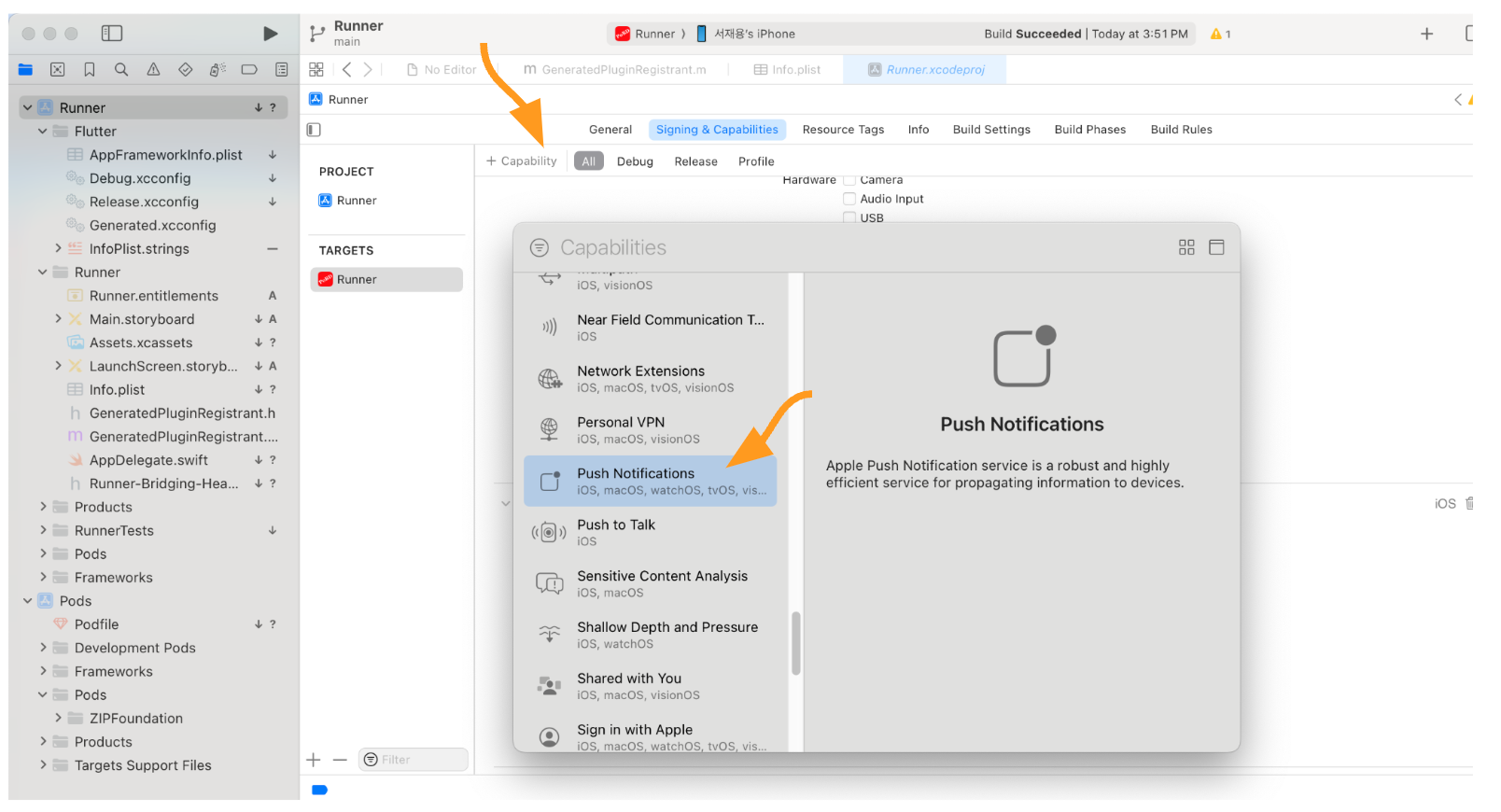The image size is (1501, 812).
Task: Expand Development Pods
Action: click(43, 648)
